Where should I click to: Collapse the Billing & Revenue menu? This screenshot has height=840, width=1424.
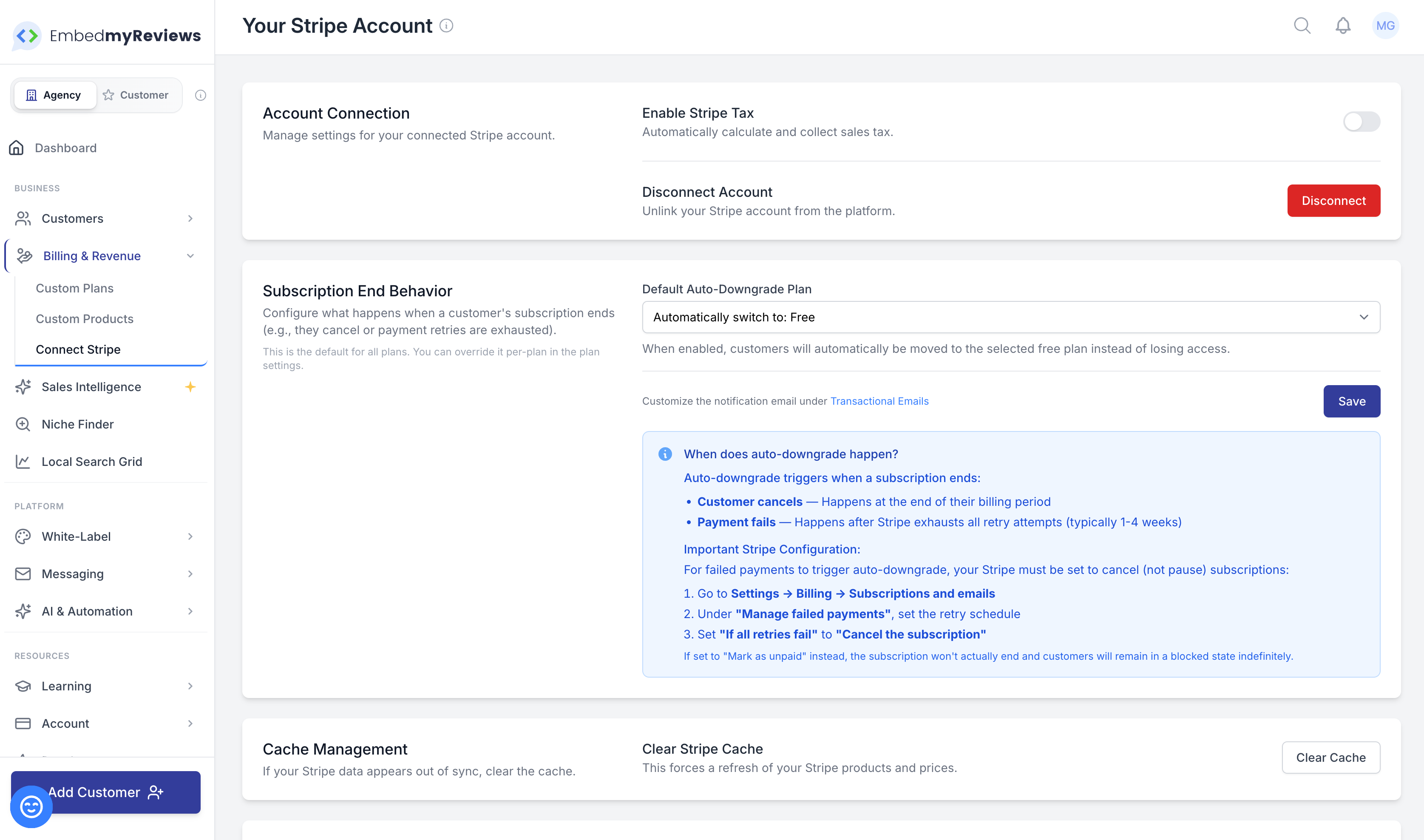(x=190, y=256)
